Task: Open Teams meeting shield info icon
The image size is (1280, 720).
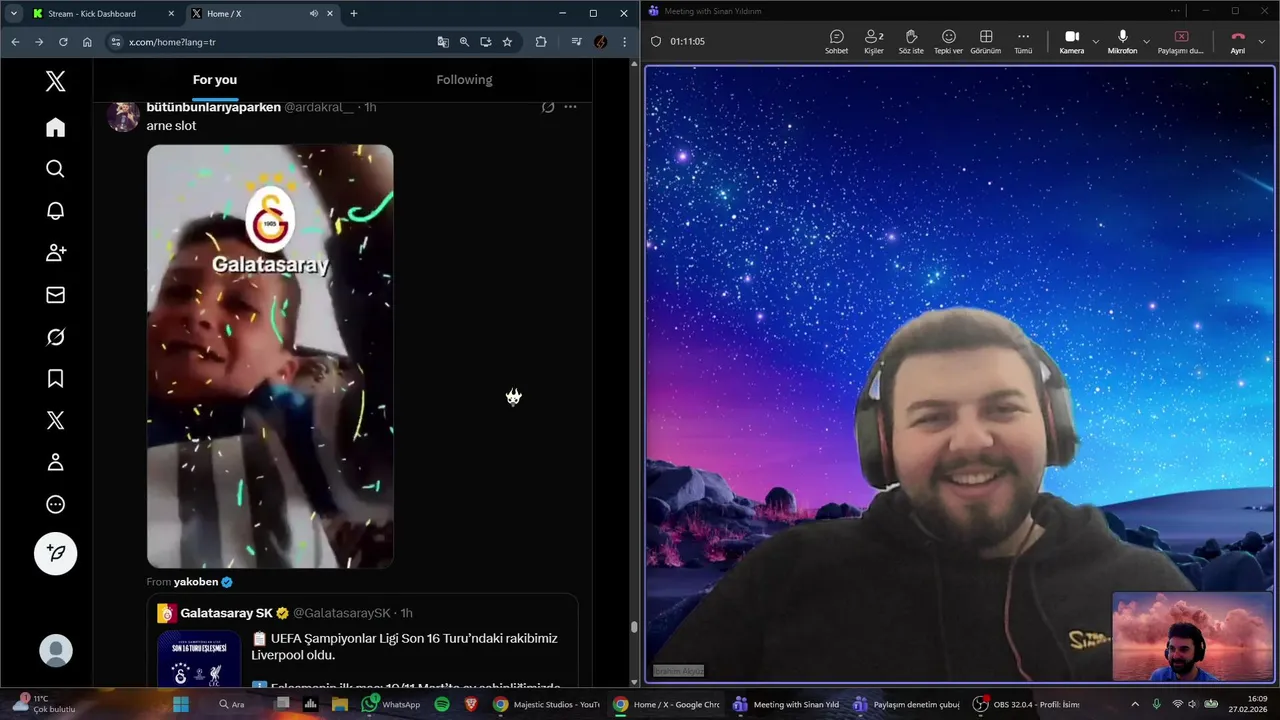Action: coord(656,42)
